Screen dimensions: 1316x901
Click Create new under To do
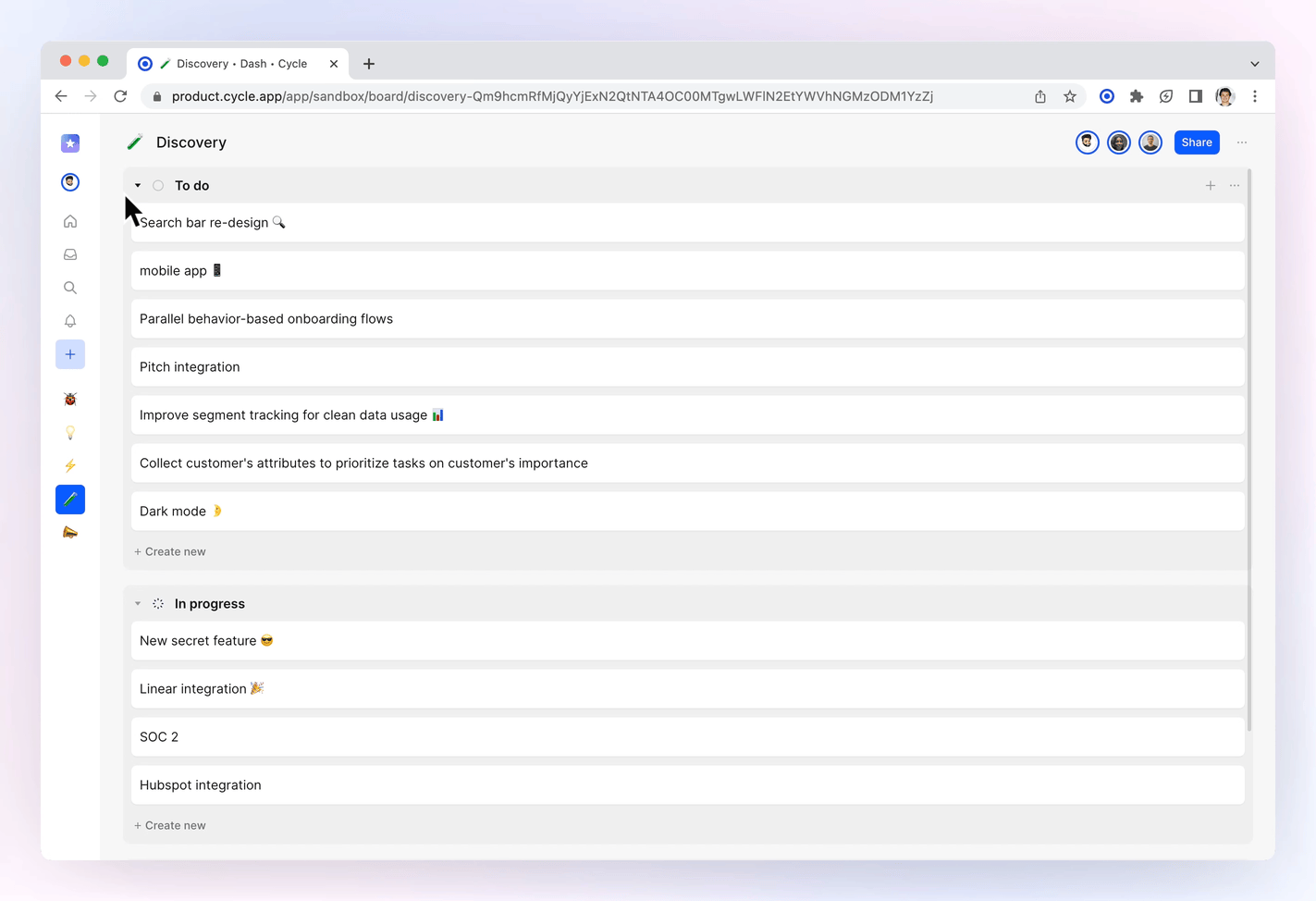tap(170, 552)
